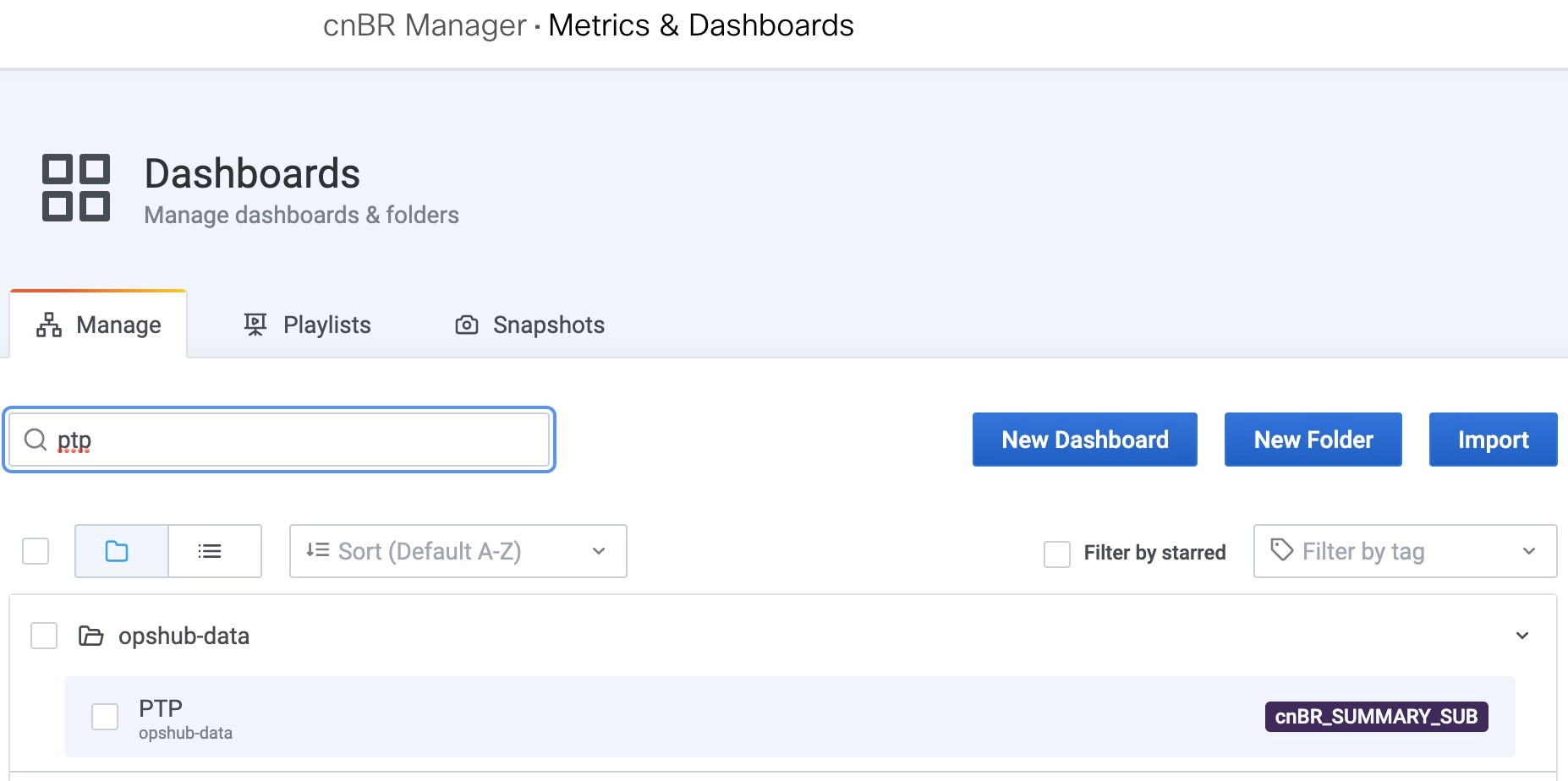The height and width of the screenshot is (781, 1568).
Task: Click the New Folder button
Action: tap(1313, 440)
